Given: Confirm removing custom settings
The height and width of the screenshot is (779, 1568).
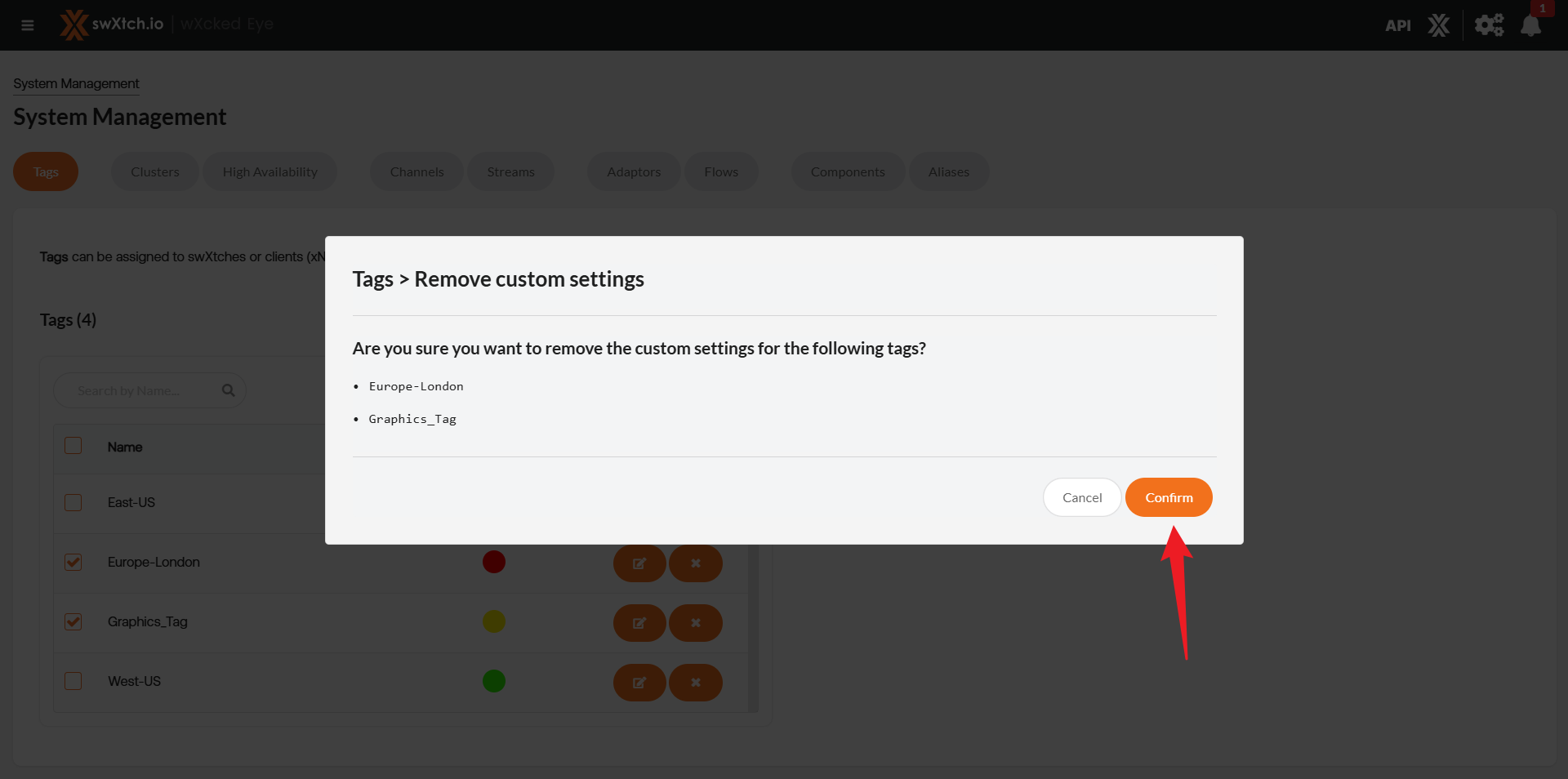Looking at the screenshot, I should (1168, 497).
